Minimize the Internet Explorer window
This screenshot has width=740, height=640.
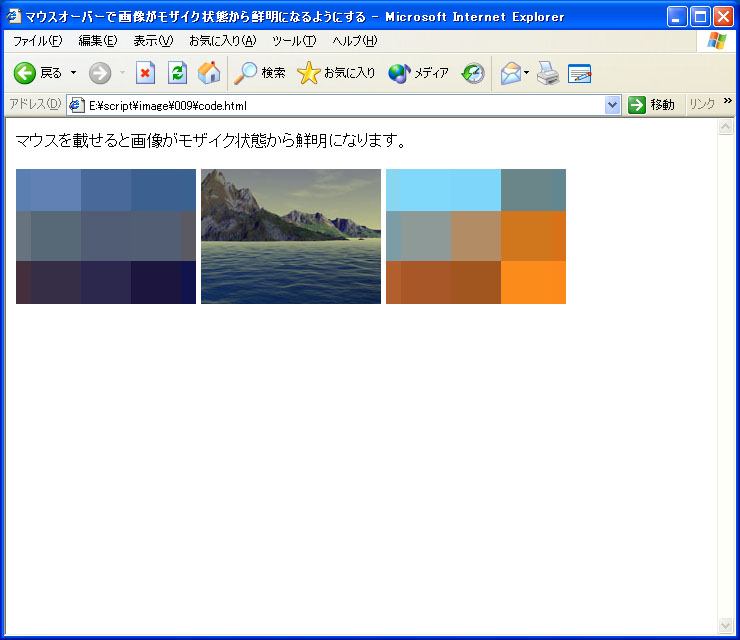(x=677, y=17)
